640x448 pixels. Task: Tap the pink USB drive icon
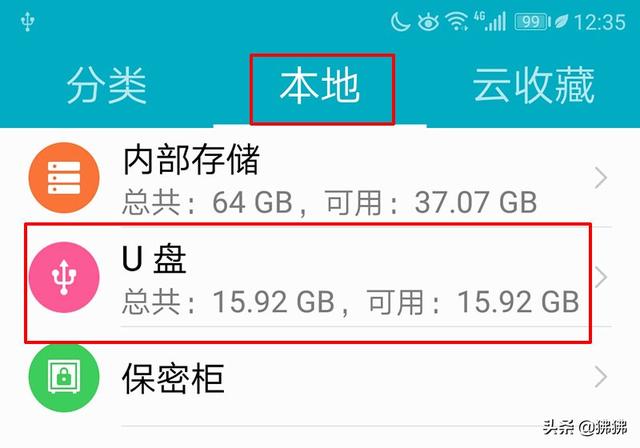(64, 277)
